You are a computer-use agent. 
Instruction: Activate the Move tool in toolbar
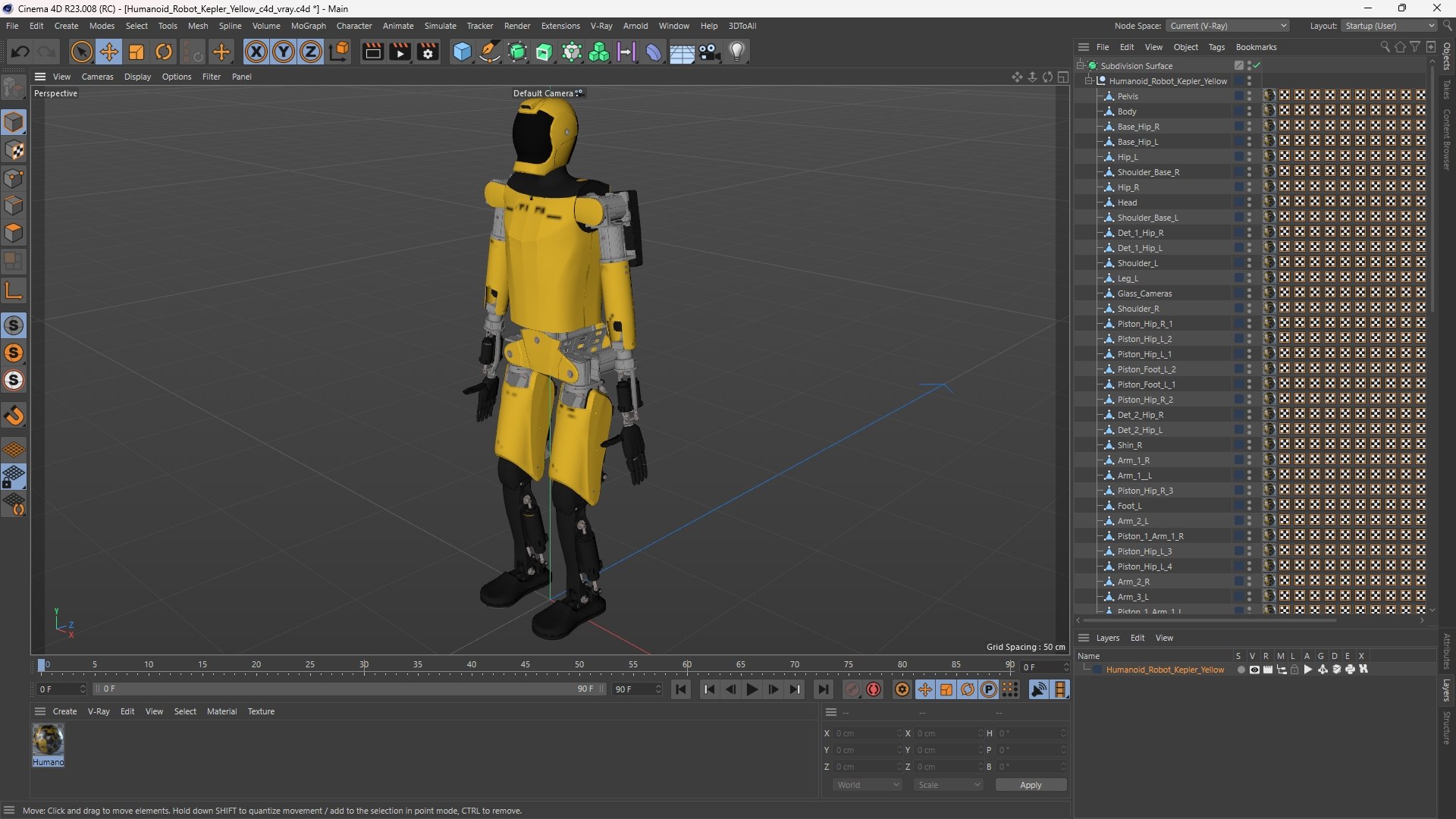click(109, 52)
